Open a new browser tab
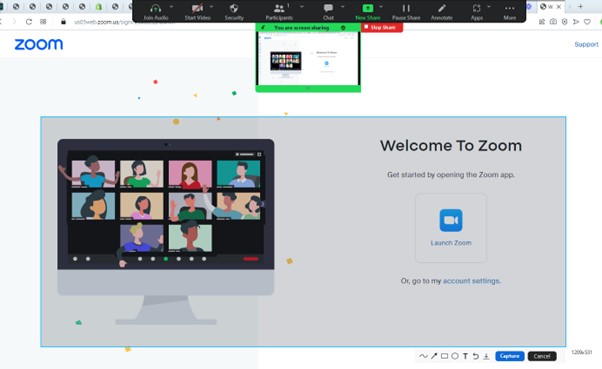Image resolution: width=602 pixels, height=369 pixels. pyautogui.click(x=580, y=7)
